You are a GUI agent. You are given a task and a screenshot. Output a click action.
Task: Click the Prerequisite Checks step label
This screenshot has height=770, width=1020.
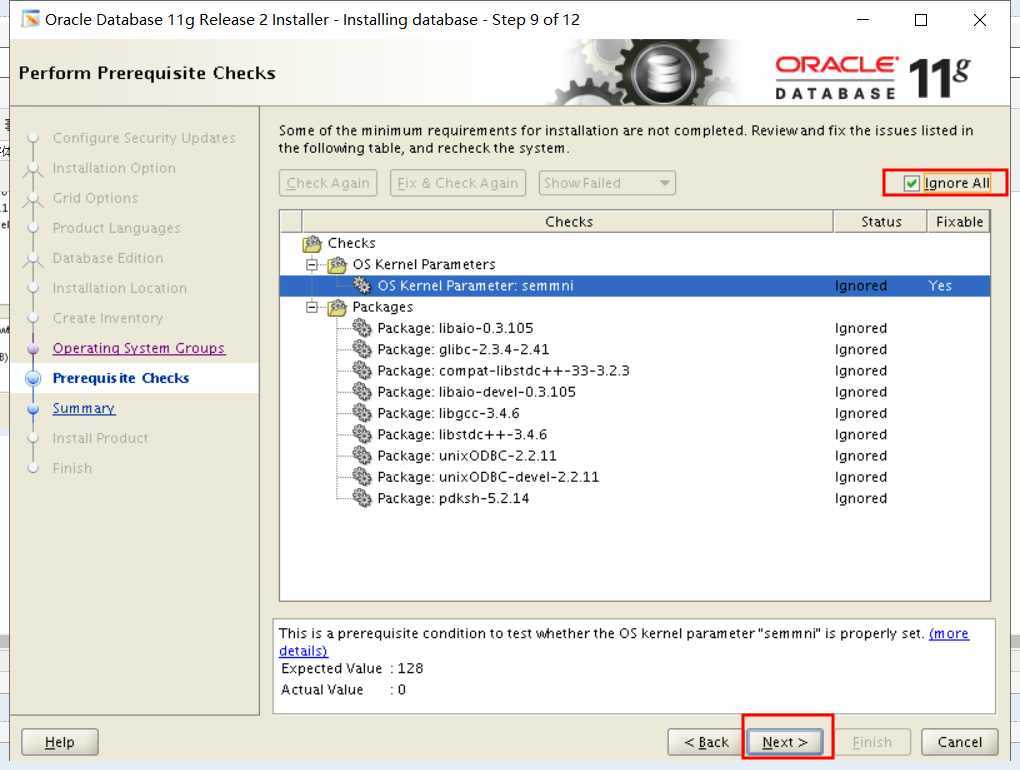pos(121,378)
